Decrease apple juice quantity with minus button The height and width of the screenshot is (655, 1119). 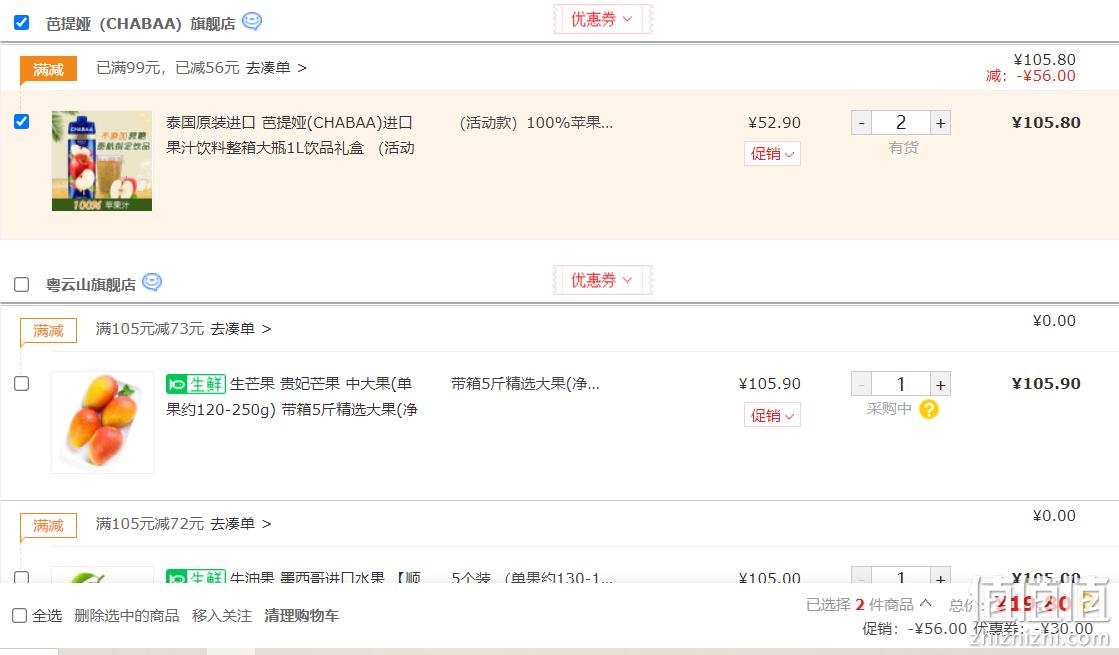pos(861,123)
